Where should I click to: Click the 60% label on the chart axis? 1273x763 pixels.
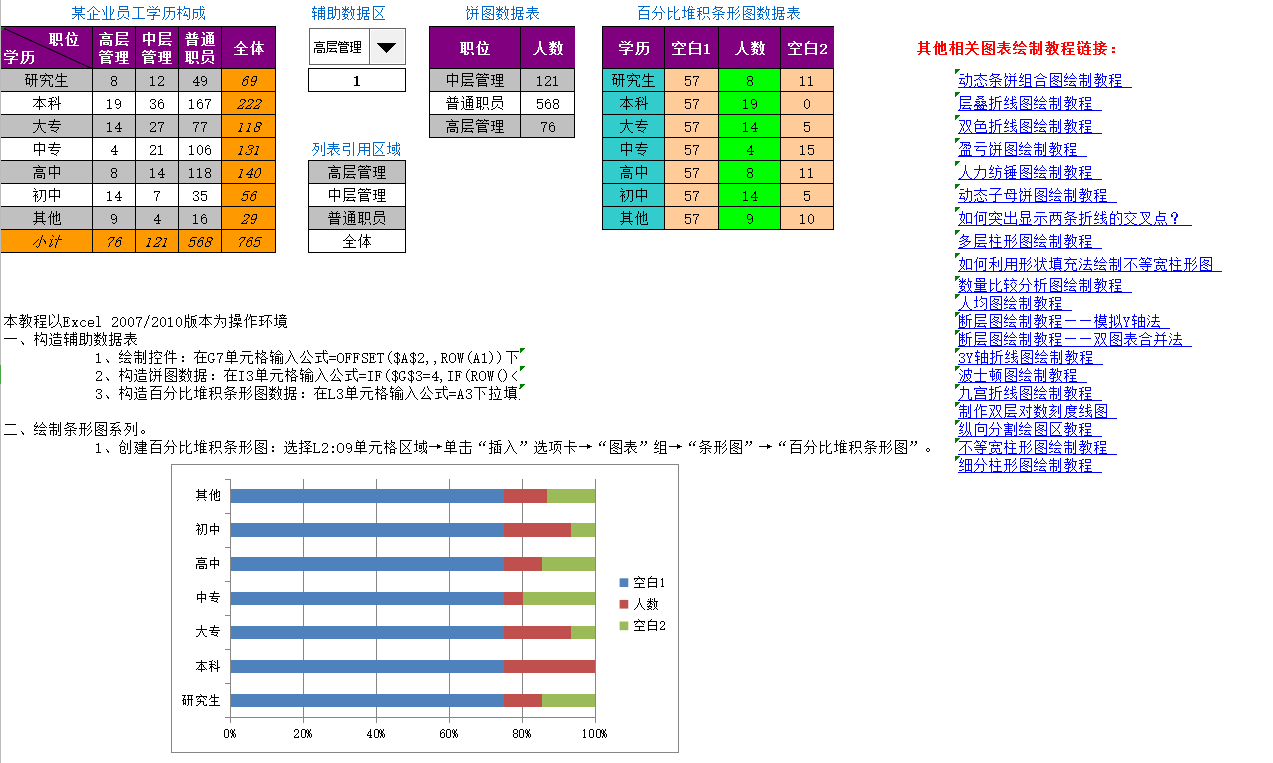pyautogui.click(x=449, y=734)
